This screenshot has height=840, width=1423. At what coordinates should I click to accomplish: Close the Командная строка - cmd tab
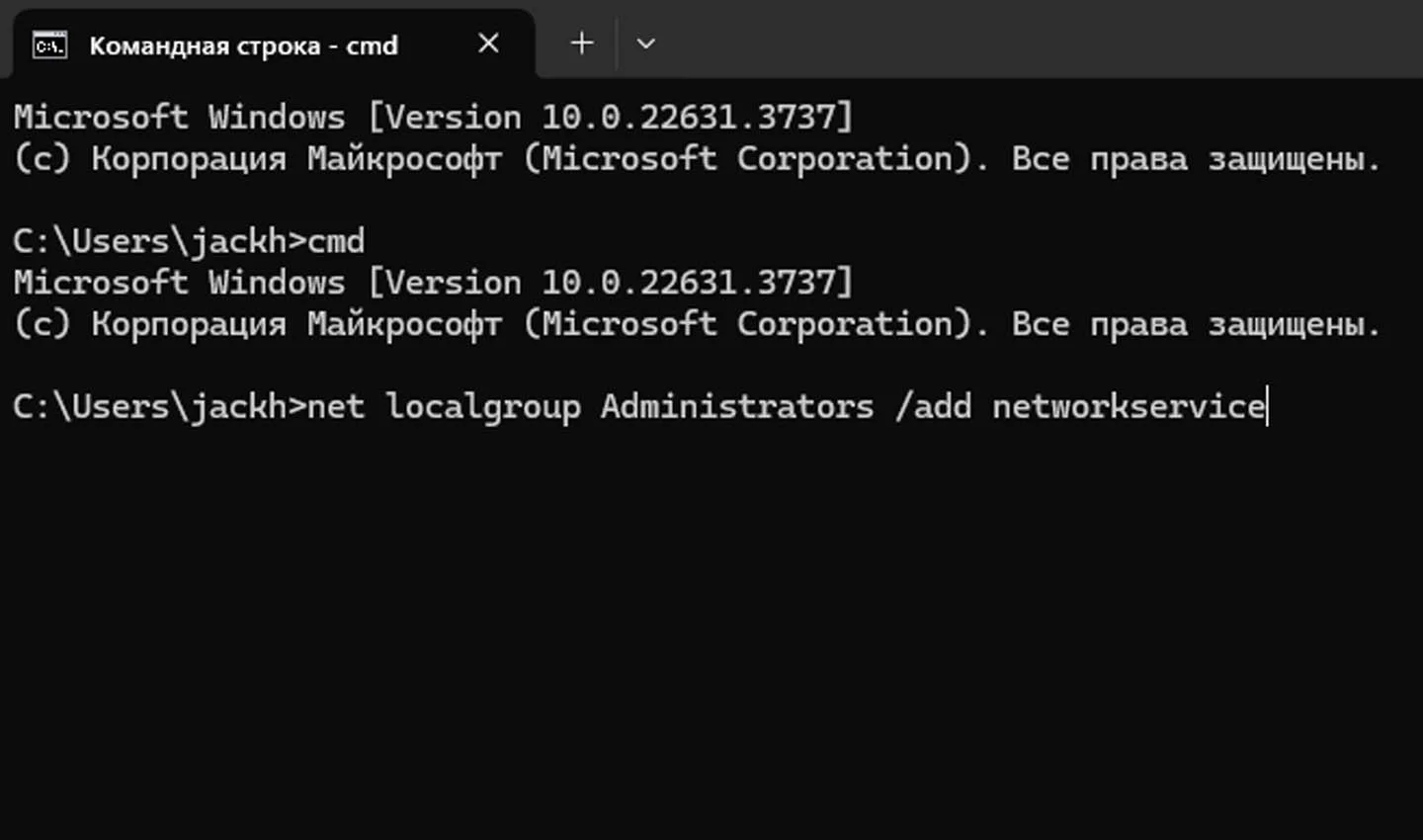click(x=488, y=43)
